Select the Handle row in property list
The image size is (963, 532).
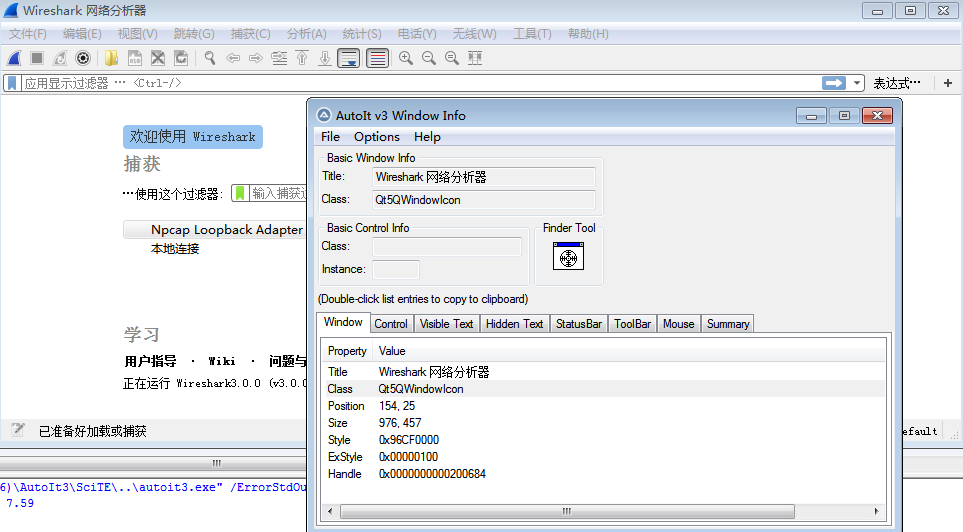[x=603, y=474]
